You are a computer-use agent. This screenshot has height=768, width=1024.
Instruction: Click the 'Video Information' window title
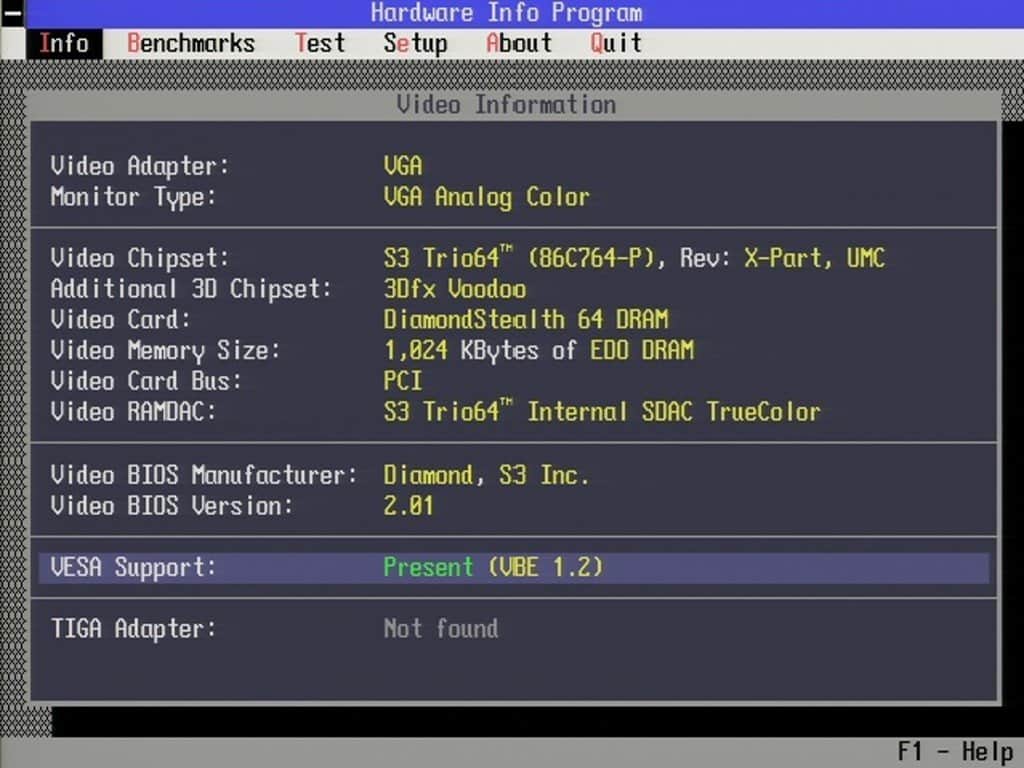(506, 104)
